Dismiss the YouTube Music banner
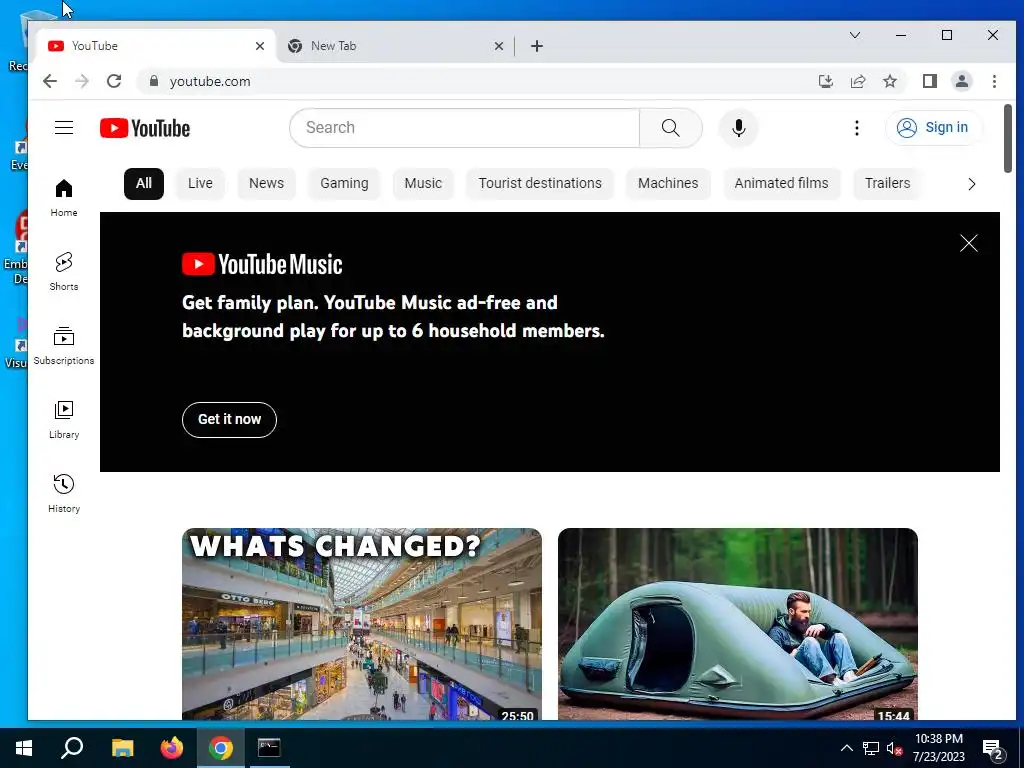This screenshot has height=768, width=1024. pos(968,244)
